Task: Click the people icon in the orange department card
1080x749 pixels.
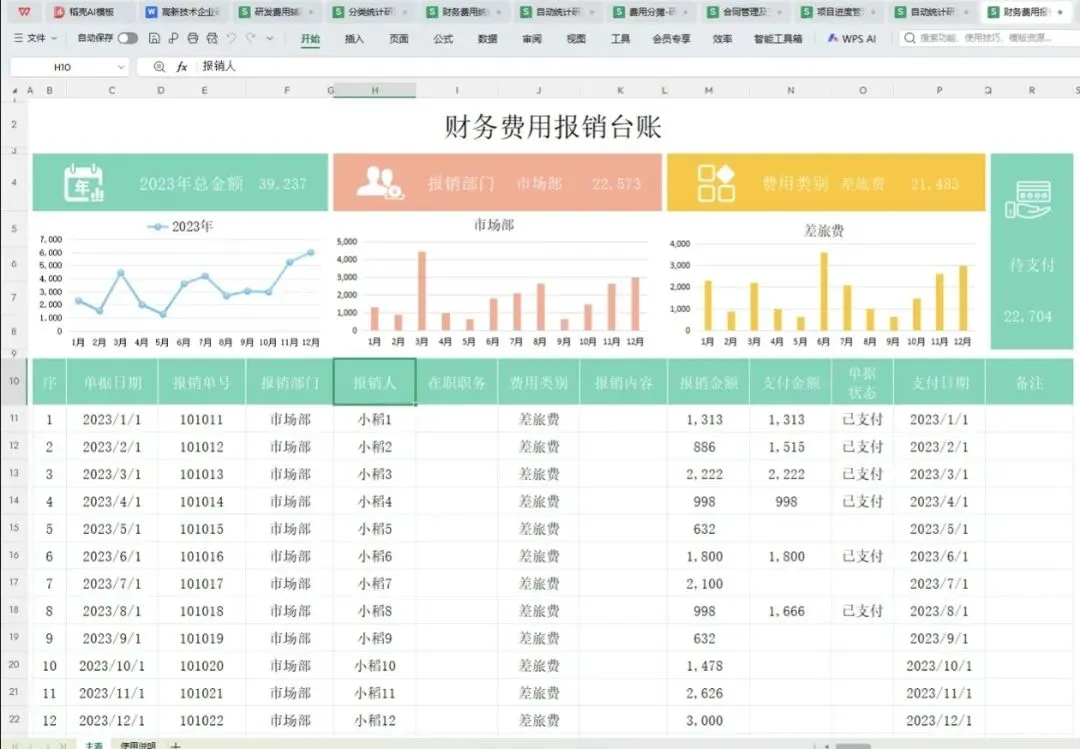Action: [380, 183]
